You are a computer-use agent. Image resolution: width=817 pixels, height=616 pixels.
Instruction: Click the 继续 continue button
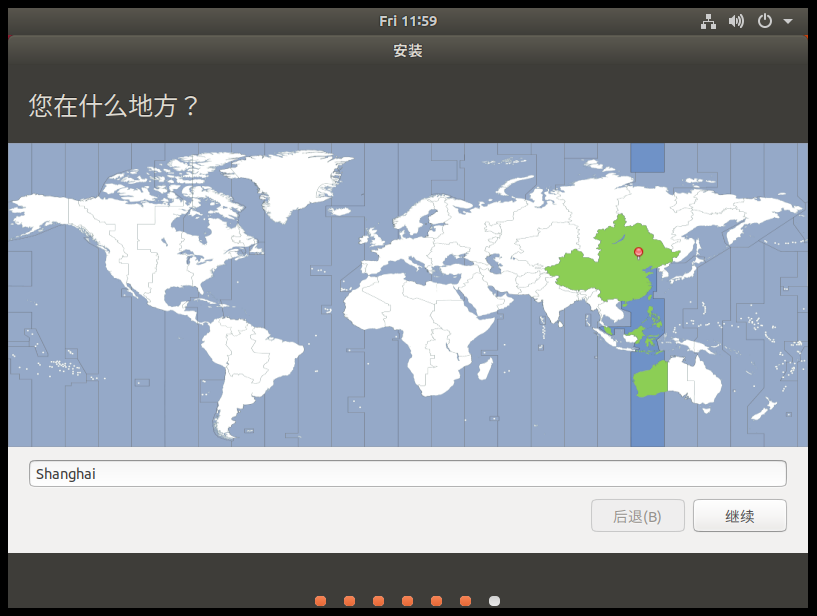(739, 515)
